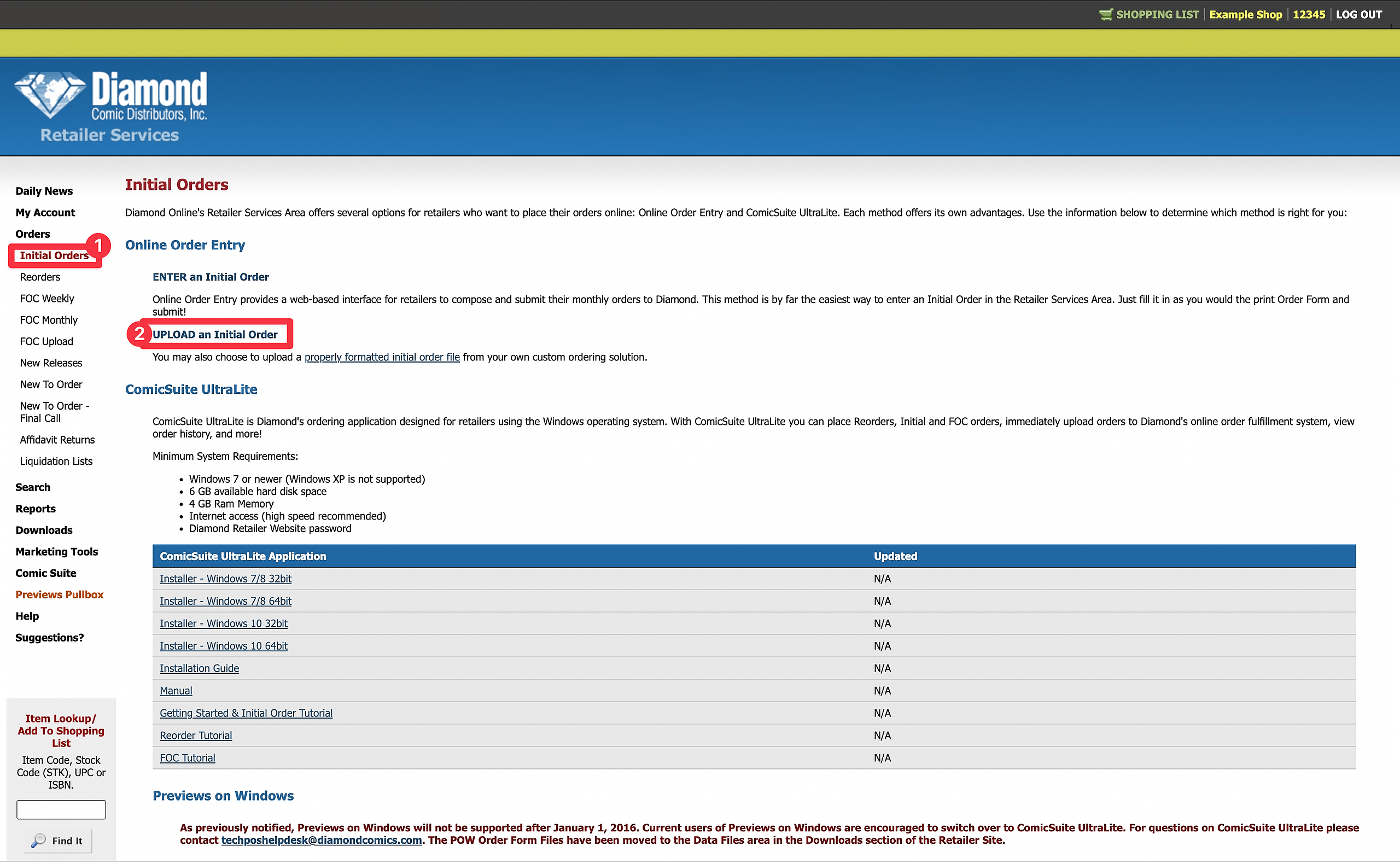Click Minimum System Requirements text

coord(225,456)
